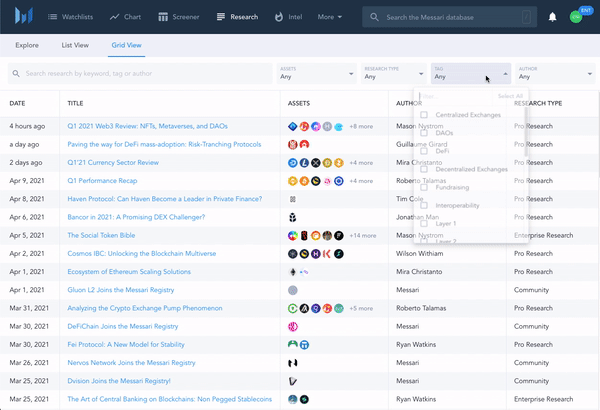The height and width of the screenshot is (410, 600).
Task: Open the Research Type filter dropdown
Action: 394,74
